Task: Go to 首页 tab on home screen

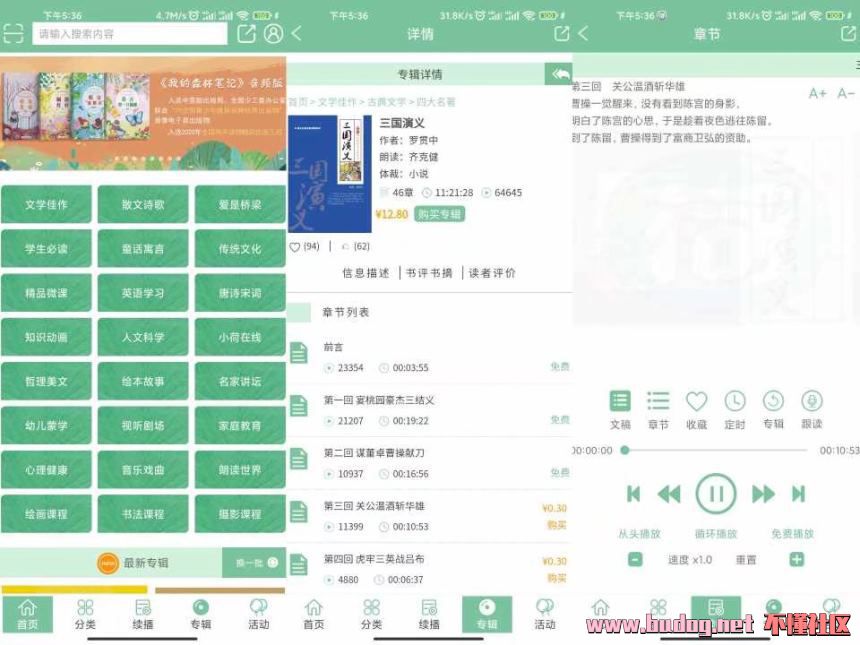Action: (x=27, y=614)
